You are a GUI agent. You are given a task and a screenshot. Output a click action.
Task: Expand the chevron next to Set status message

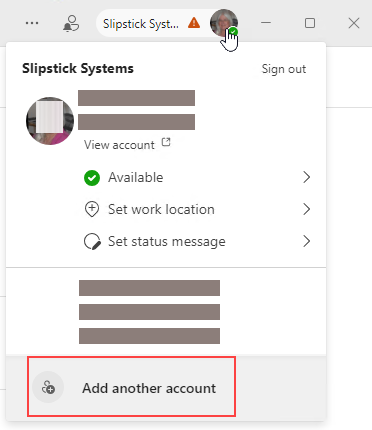(x=307, y=241)
